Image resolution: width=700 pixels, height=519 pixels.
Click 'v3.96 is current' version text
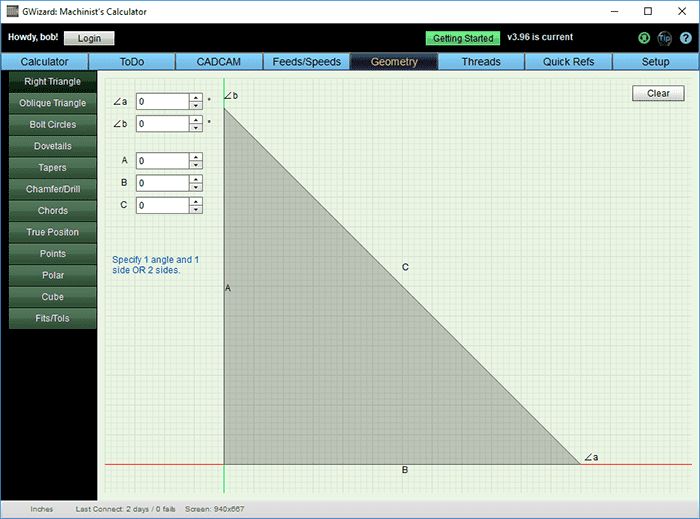(540, 37)
